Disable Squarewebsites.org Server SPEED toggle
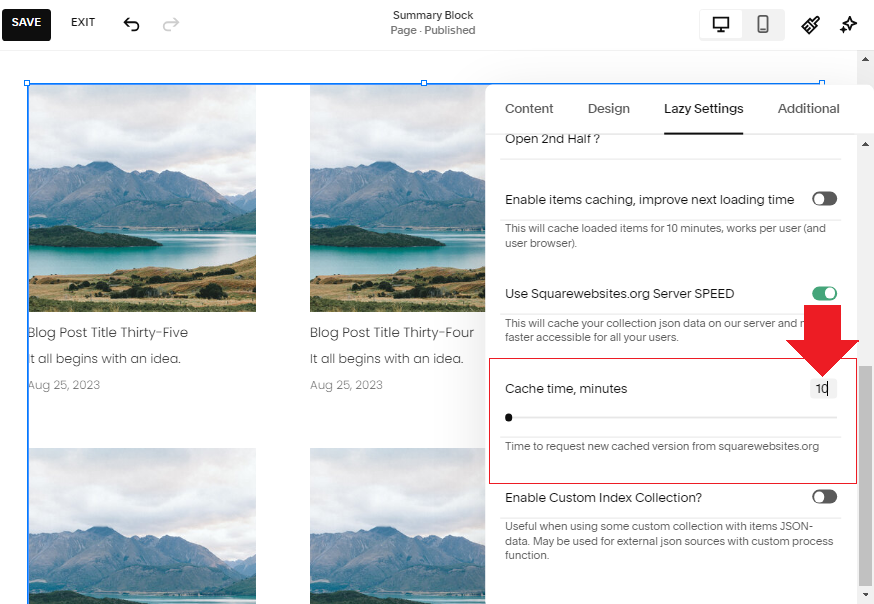Screen dimensions: 874x604 pos(824,293)
